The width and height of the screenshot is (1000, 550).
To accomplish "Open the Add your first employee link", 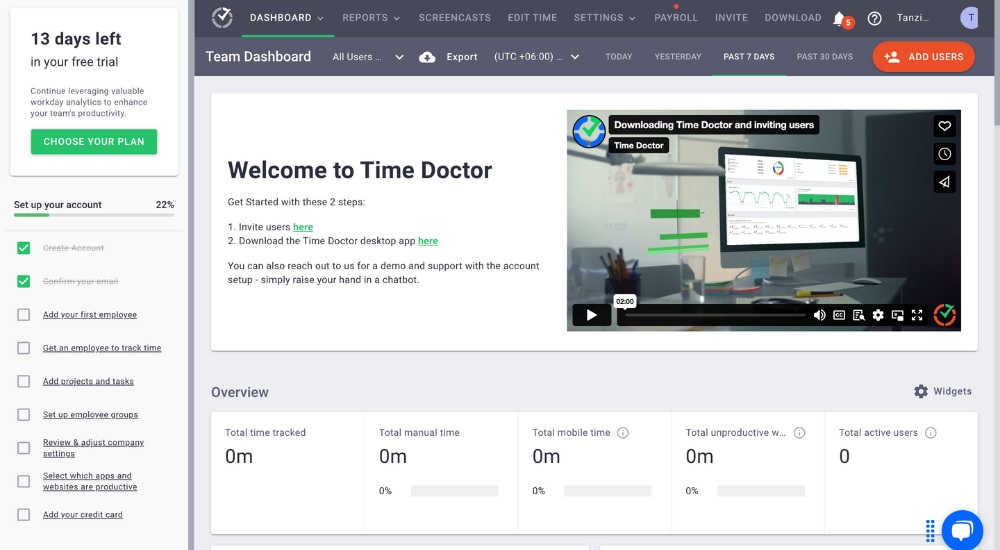I will (x=90, y=315).
